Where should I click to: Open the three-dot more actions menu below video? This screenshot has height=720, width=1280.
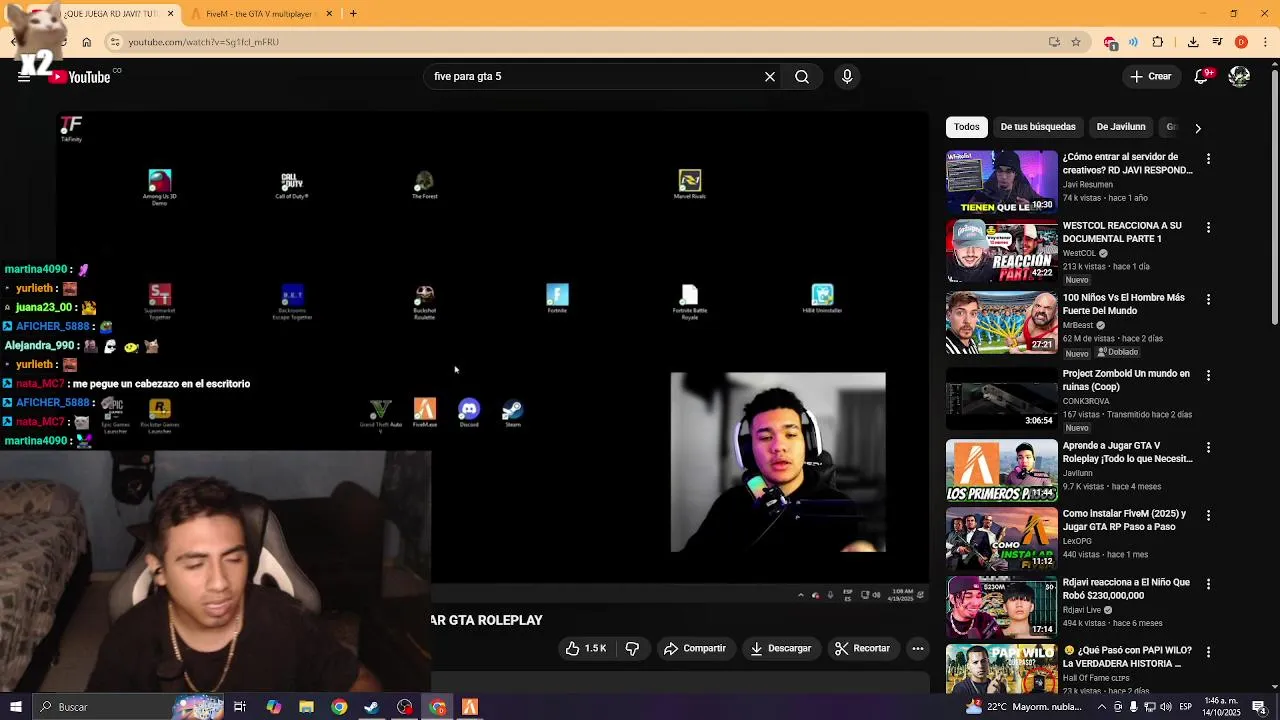[x=917, y=649]
